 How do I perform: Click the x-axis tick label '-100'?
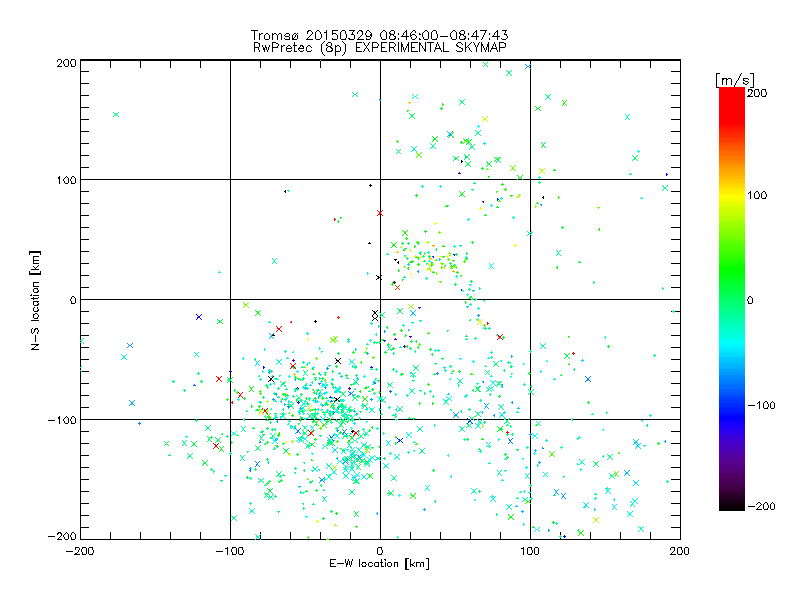pos(230,551)
